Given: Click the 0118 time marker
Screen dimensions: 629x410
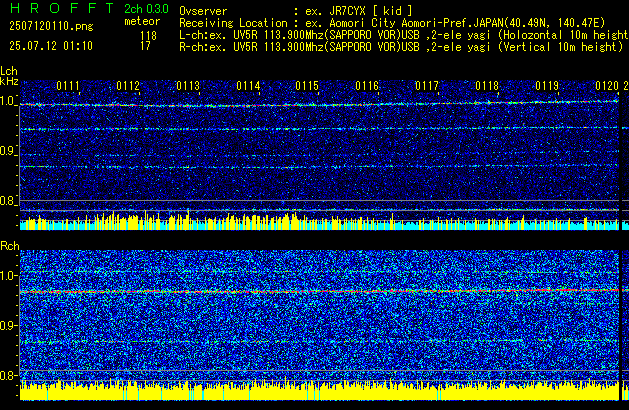Looking at the screenshot, I should (x=487, y=86).
